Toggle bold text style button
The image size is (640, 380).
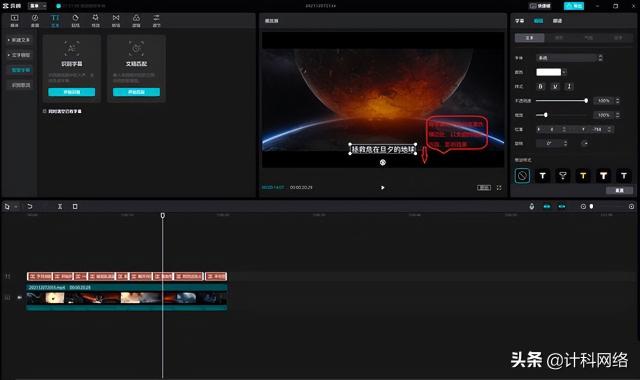(541, 87)
